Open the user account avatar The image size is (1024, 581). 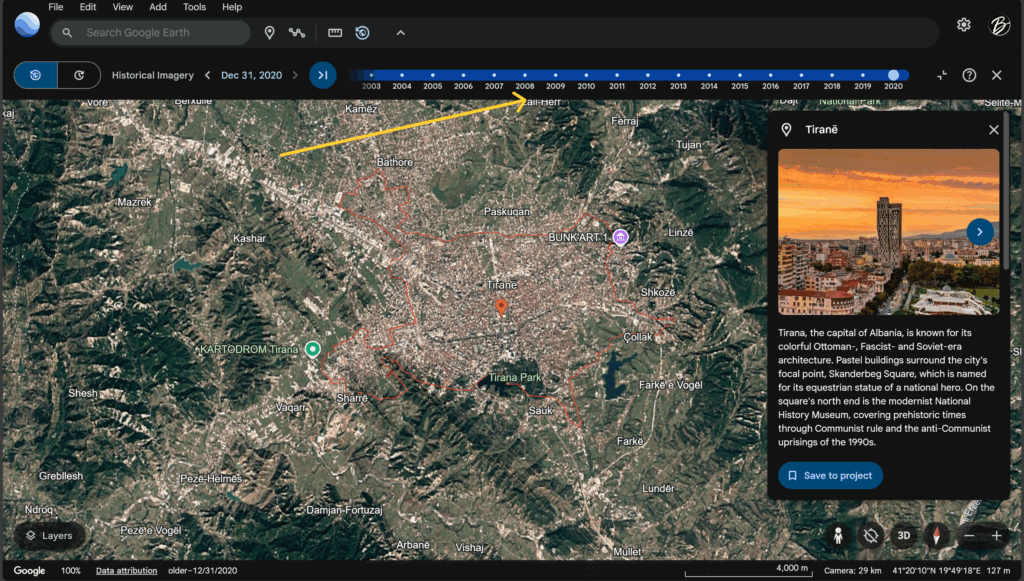tap(999, 25)
